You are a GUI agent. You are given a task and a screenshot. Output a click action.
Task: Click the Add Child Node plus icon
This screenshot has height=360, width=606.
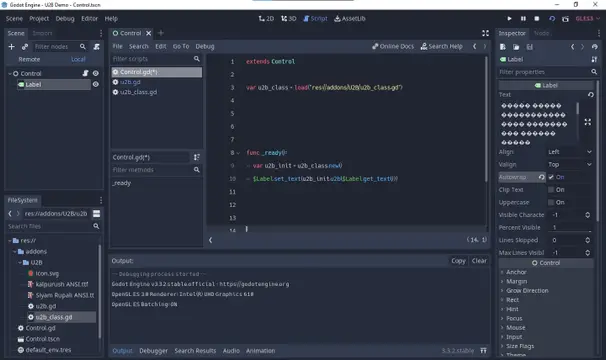(x=11, y=47)
